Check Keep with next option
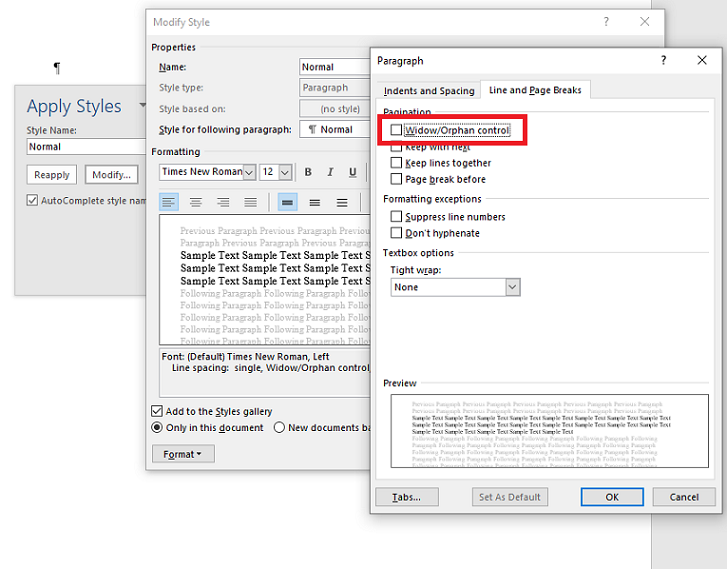The image size is (727, 569). 396,147
